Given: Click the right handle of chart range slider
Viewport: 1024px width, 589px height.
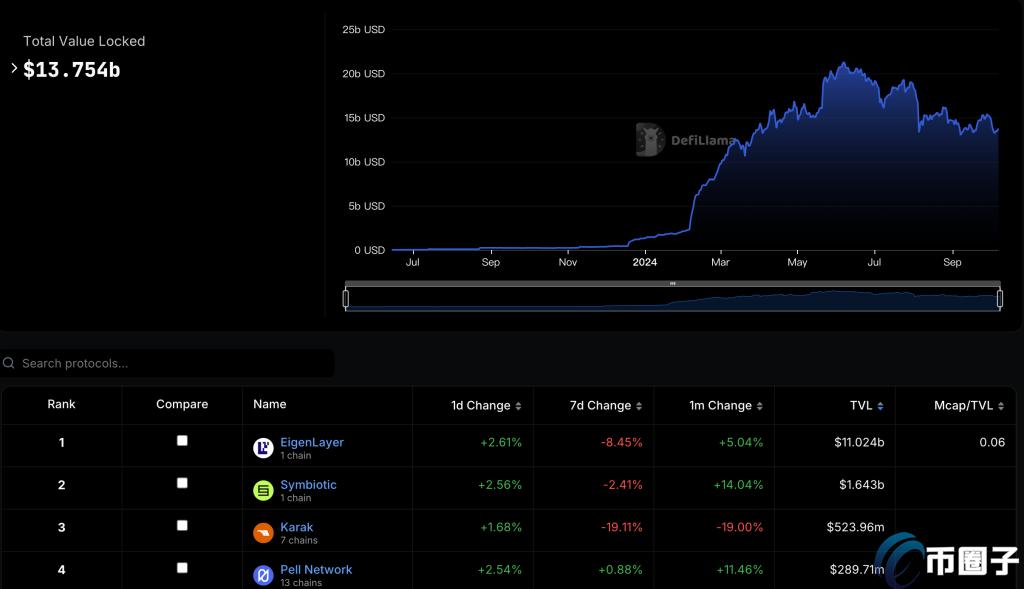Looking at the screenshot, I should [1000, 298].
